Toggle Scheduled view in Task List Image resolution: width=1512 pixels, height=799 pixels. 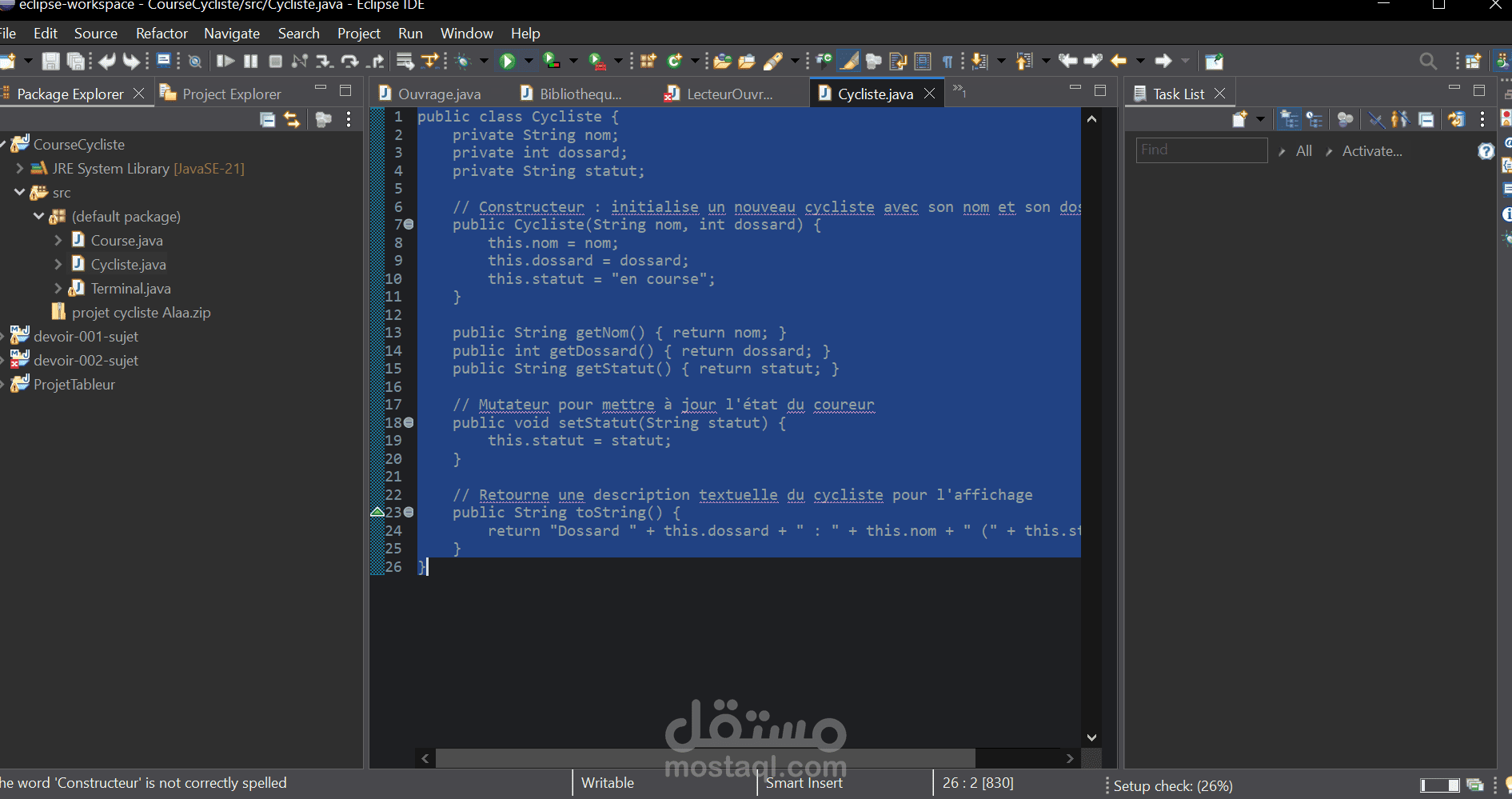1315,119
